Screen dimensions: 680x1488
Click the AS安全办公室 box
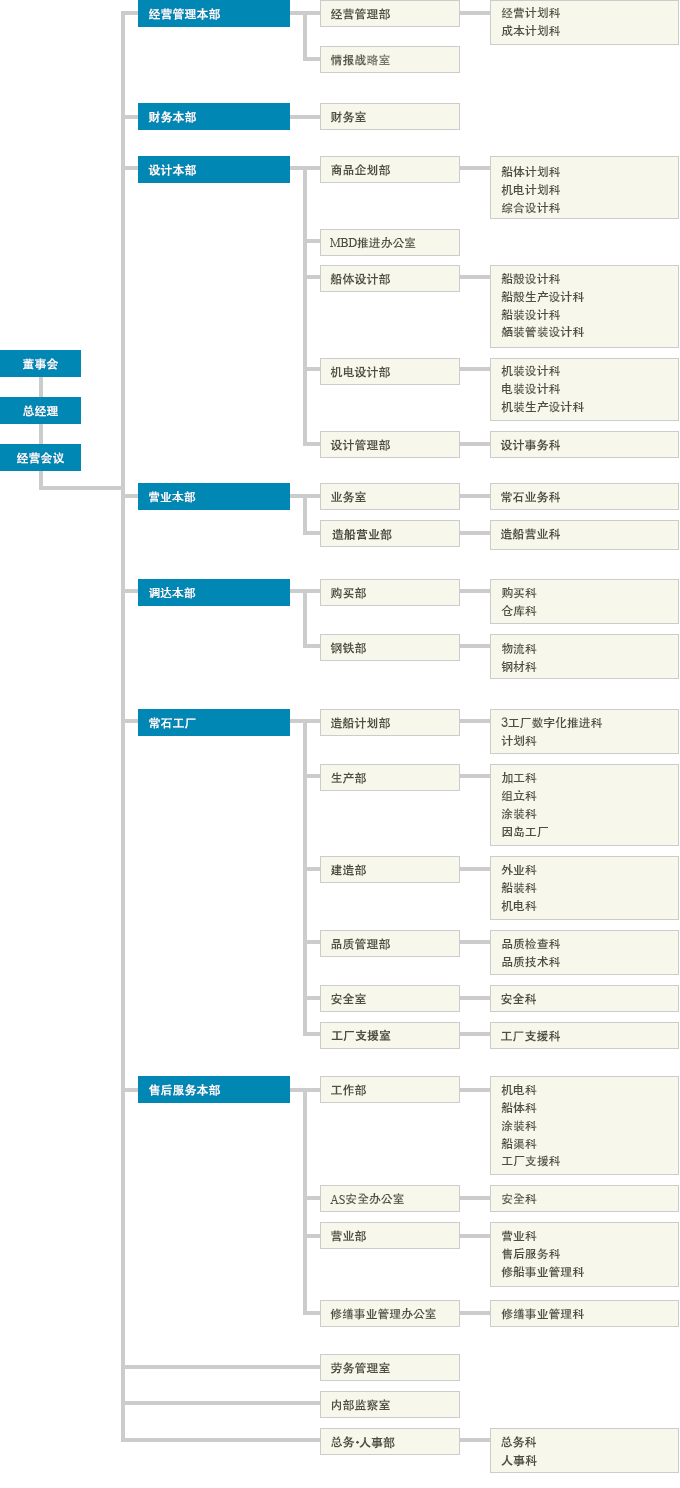coord(389,1199)
